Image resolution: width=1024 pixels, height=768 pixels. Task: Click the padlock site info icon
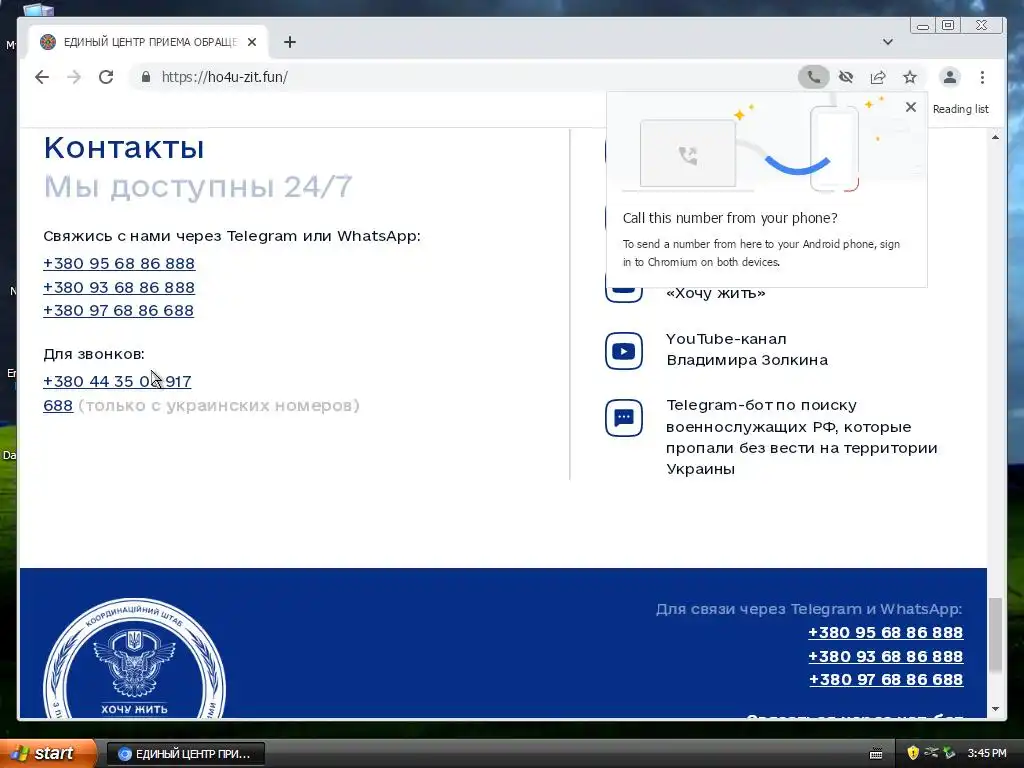(146, 77)
